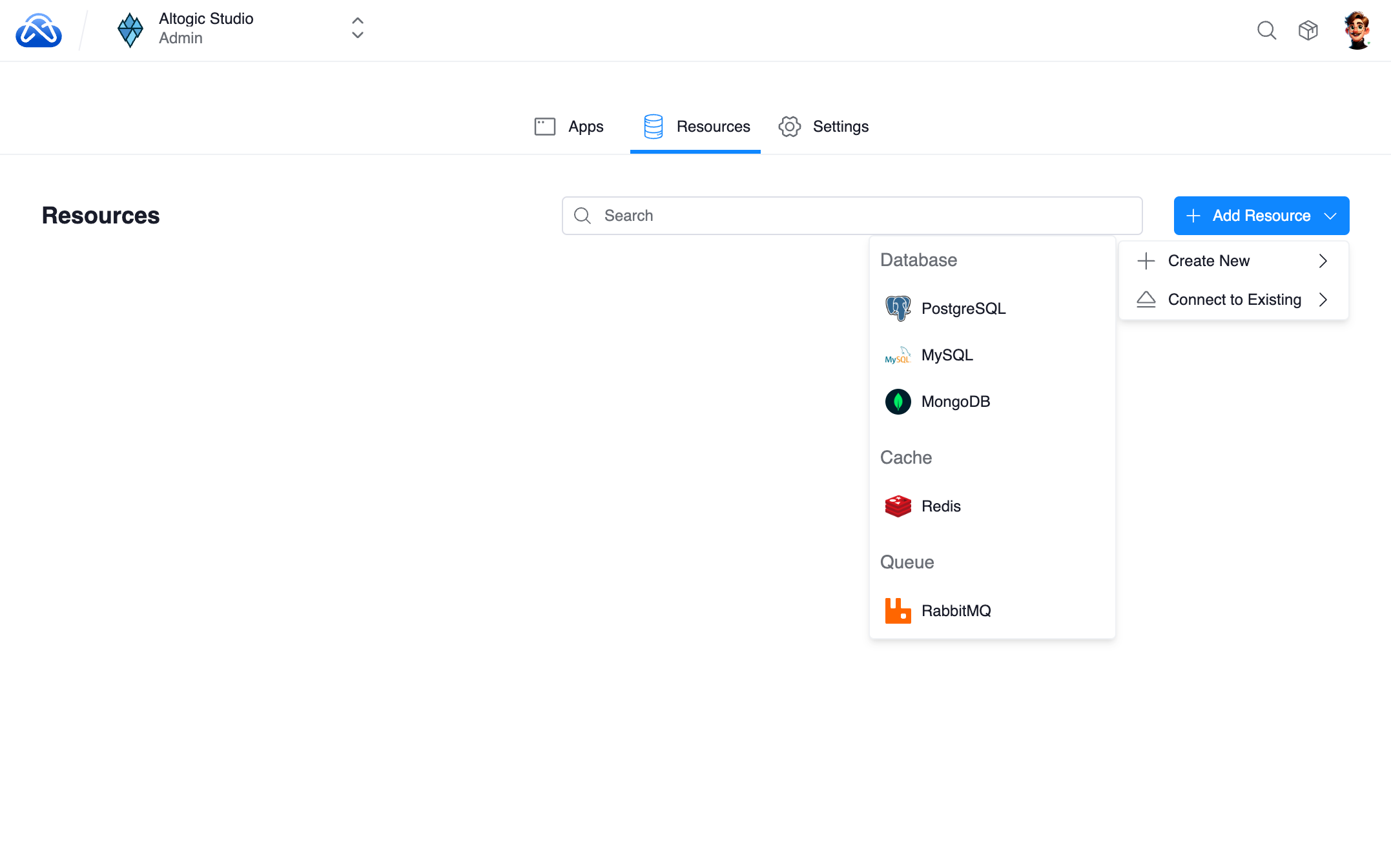The width and height of the screenshot is (1391, 868).
Task: Expand the organization switcher up-down chevrons
Action: [x=357, y=28]
